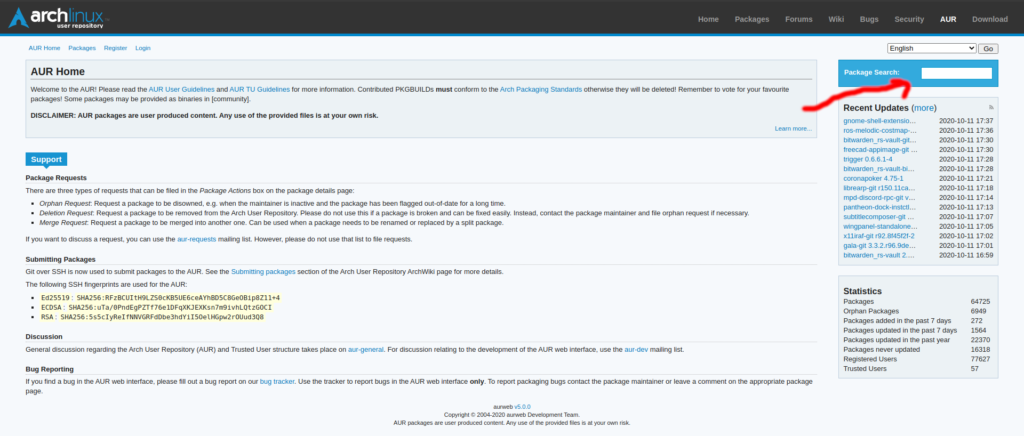Viewport: 1024px width, 436px height.
Task: Open the AUR User Guidelines link
Action: point(182,89)
